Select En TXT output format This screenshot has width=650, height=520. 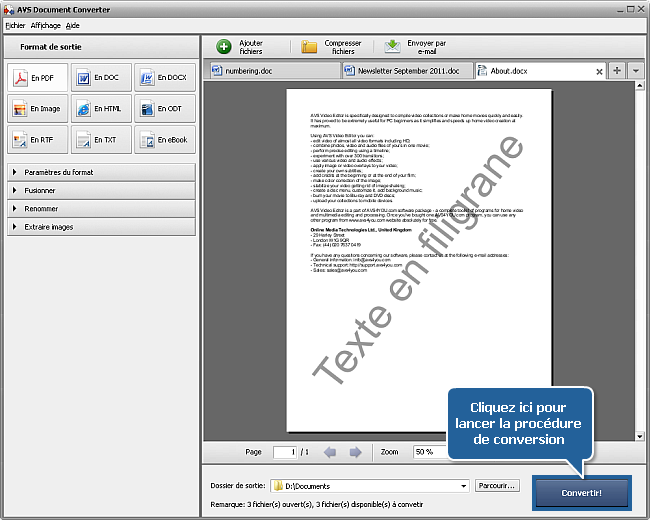pyautogui.click(x=101, y=140)
